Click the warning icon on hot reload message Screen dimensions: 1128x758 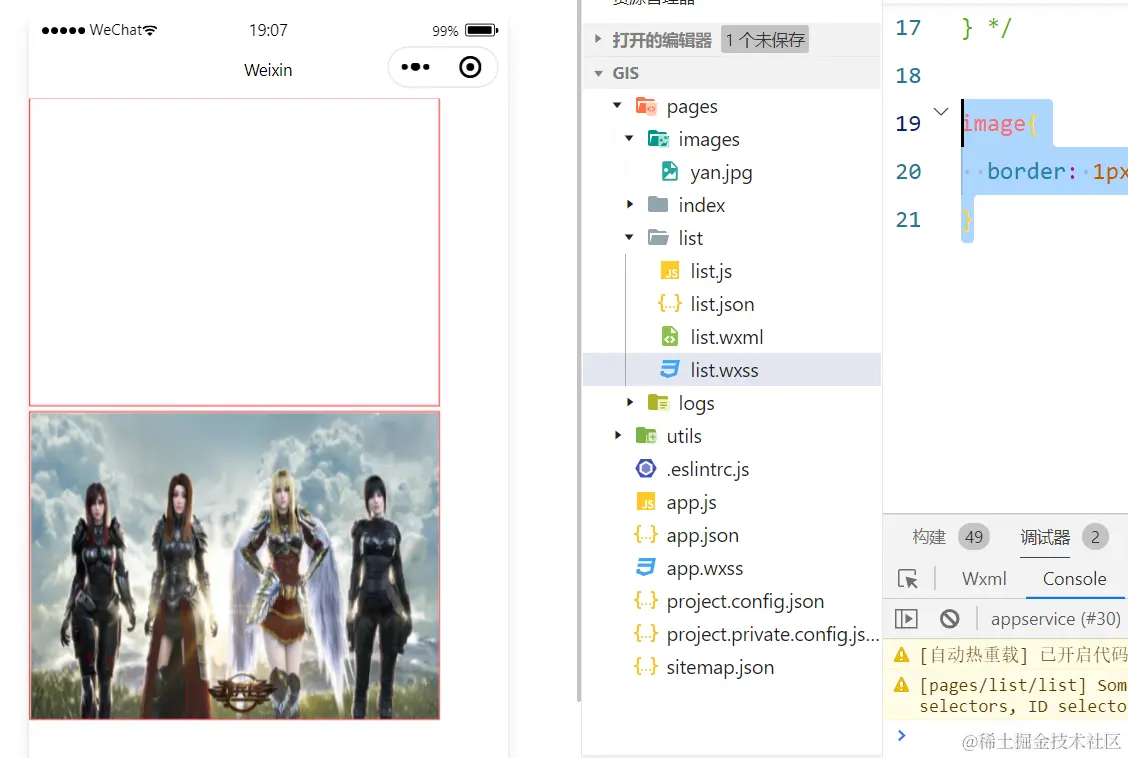901,654
